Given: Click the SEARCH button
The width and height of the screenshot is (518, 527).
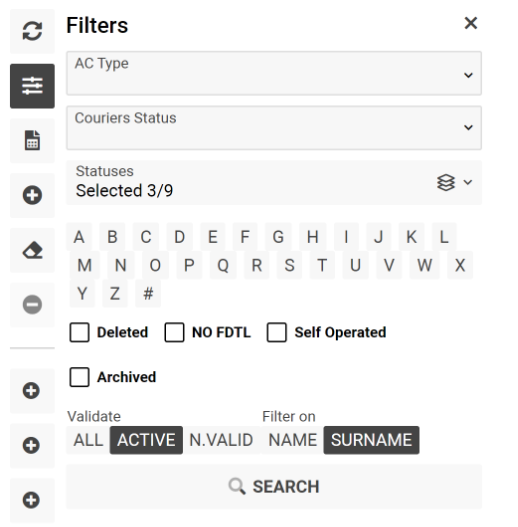Looking at the screenshot, I should [274, 487].
